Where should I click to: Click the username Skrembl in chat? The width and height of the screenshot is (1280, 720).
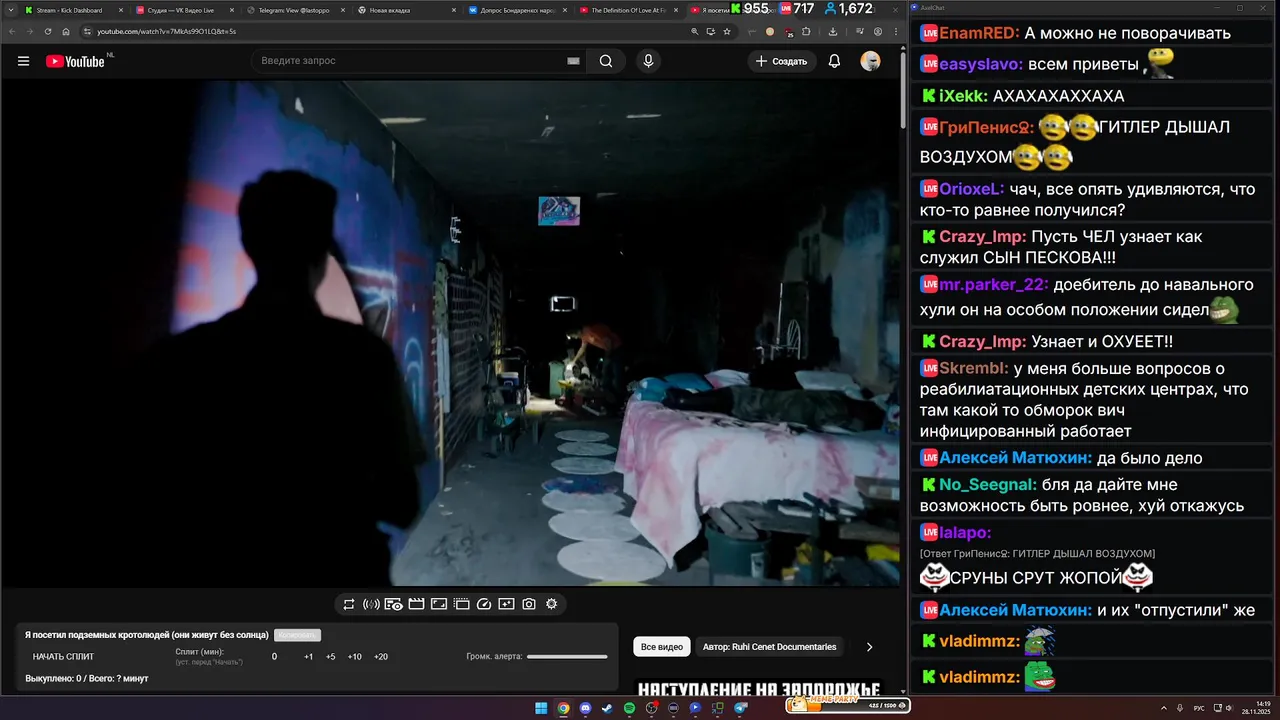973,369
